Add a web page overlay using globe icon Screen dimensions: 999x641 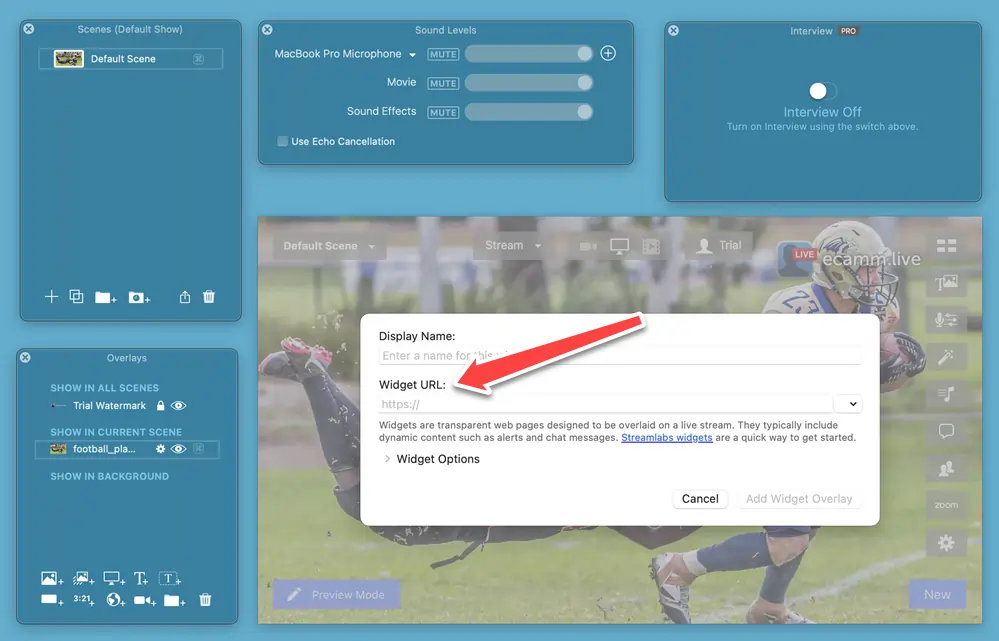tap(112, 599)
